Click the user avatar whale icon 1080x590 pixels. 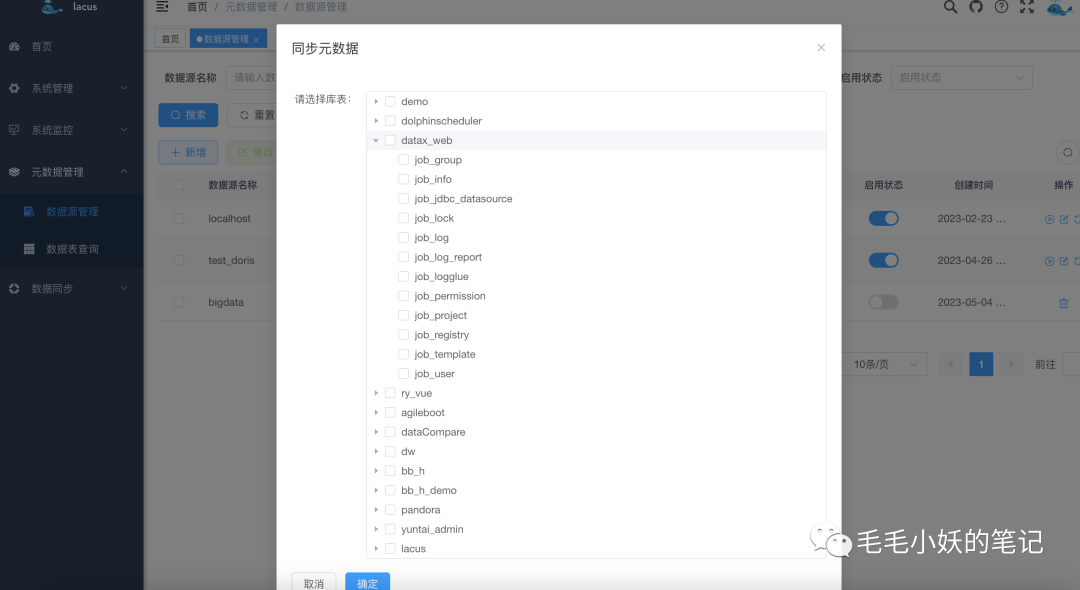coord(1059,8)
